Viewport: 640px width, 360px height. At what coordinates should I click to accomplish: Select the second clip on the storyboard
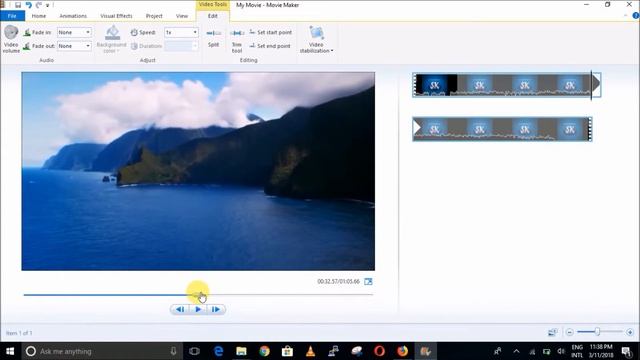pos(502,129)
